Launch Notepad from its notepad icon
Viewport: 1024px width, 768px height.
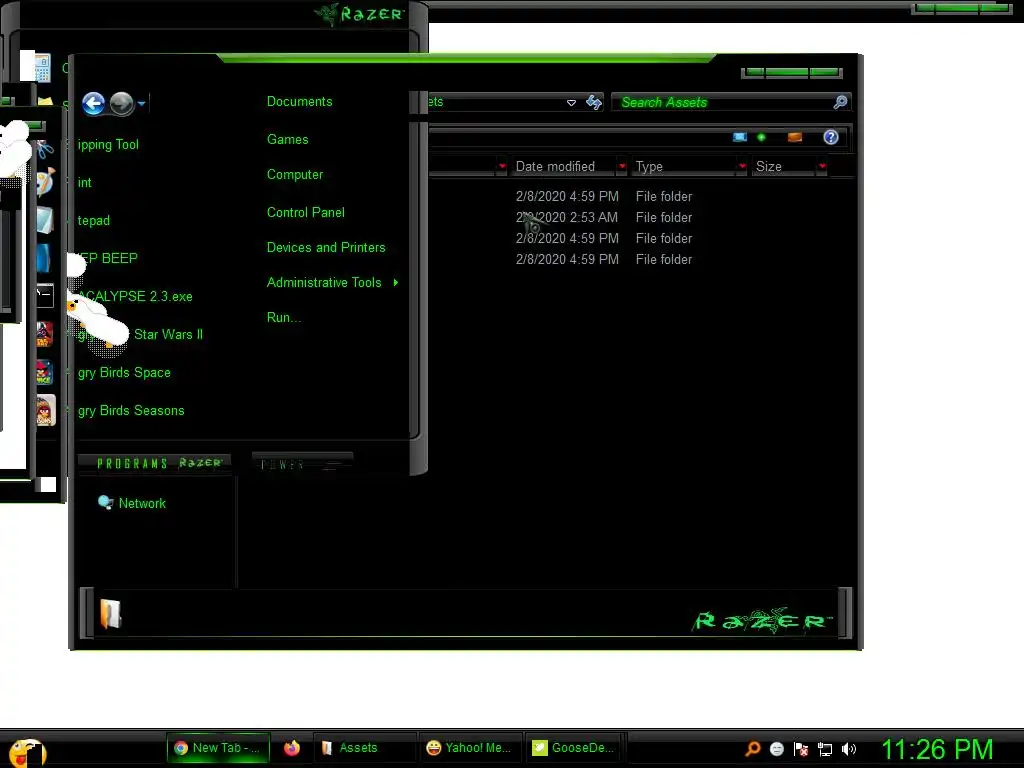(x=44, y=220)
